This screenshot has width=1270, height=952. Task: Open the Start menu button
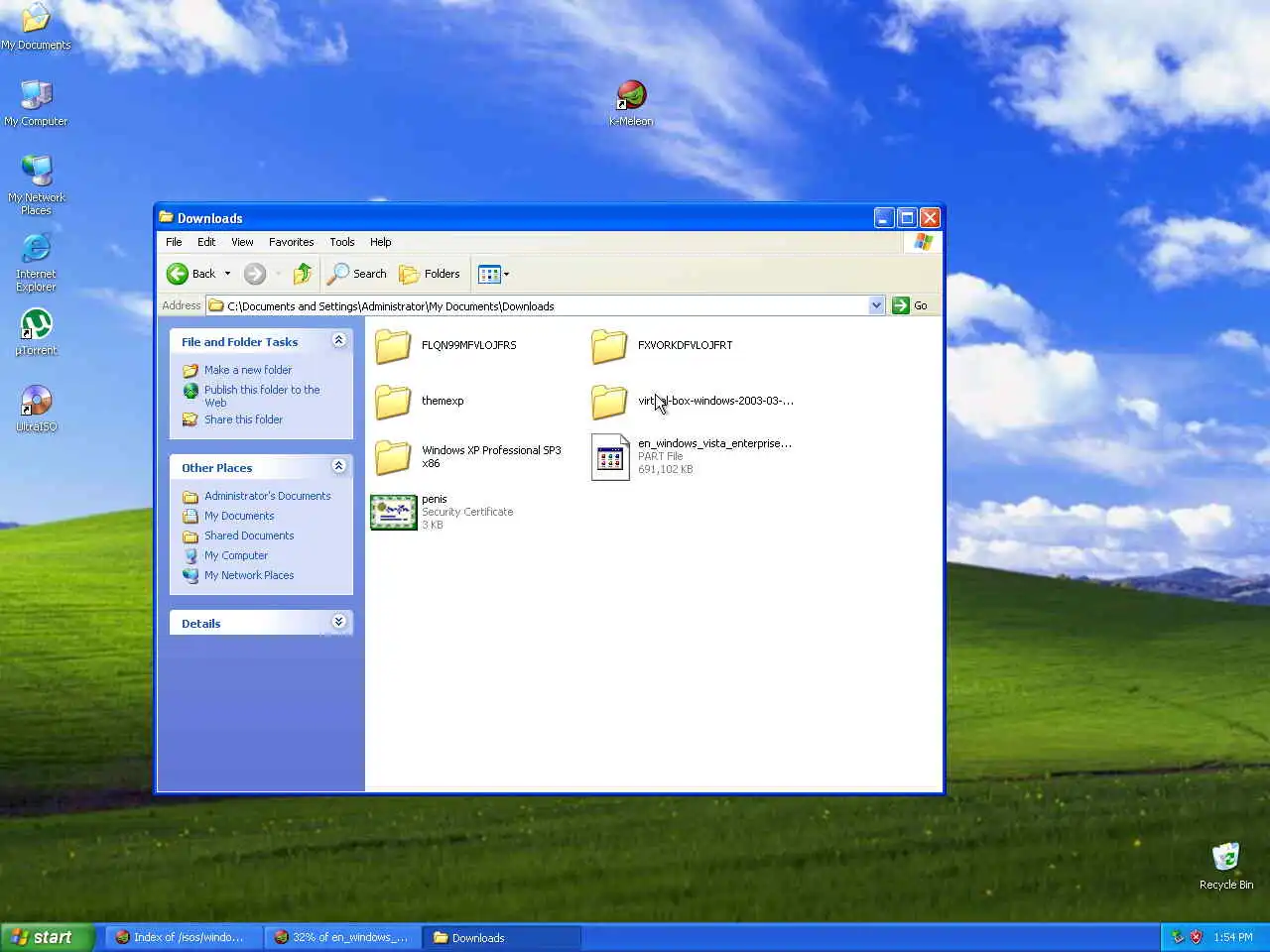[48, 937]
